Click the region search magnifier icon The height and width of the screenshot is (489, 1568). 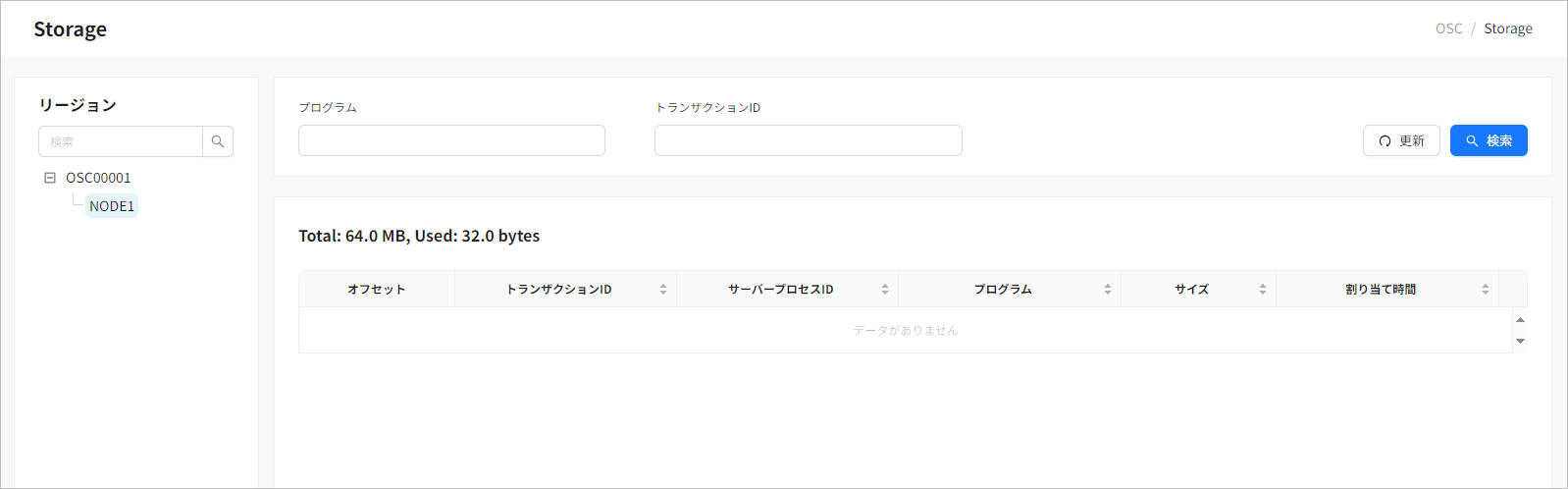[x=218, y=141]
